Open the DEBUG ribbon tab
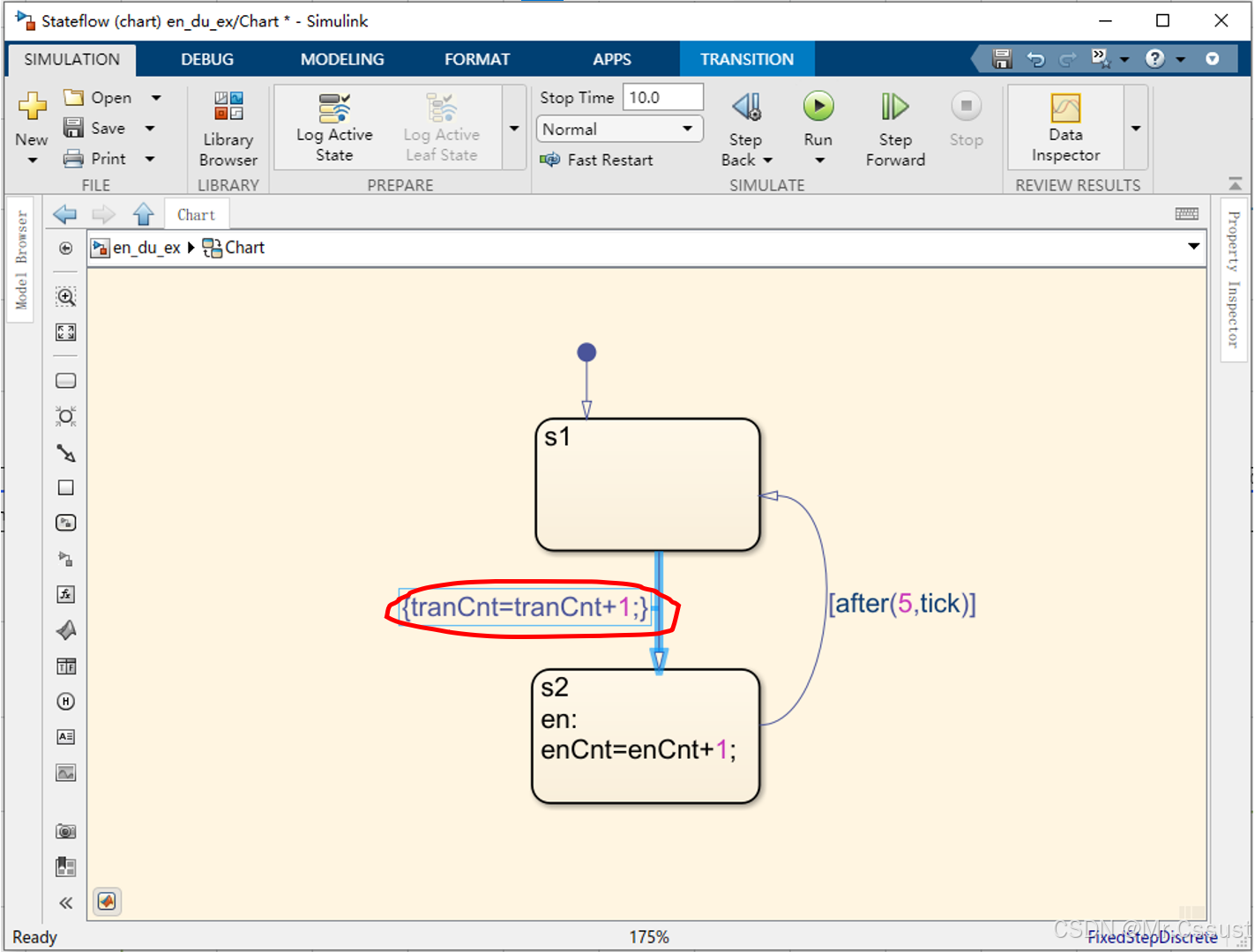The width and height of the screenshot is (1255, 952). tap(207, 59)
